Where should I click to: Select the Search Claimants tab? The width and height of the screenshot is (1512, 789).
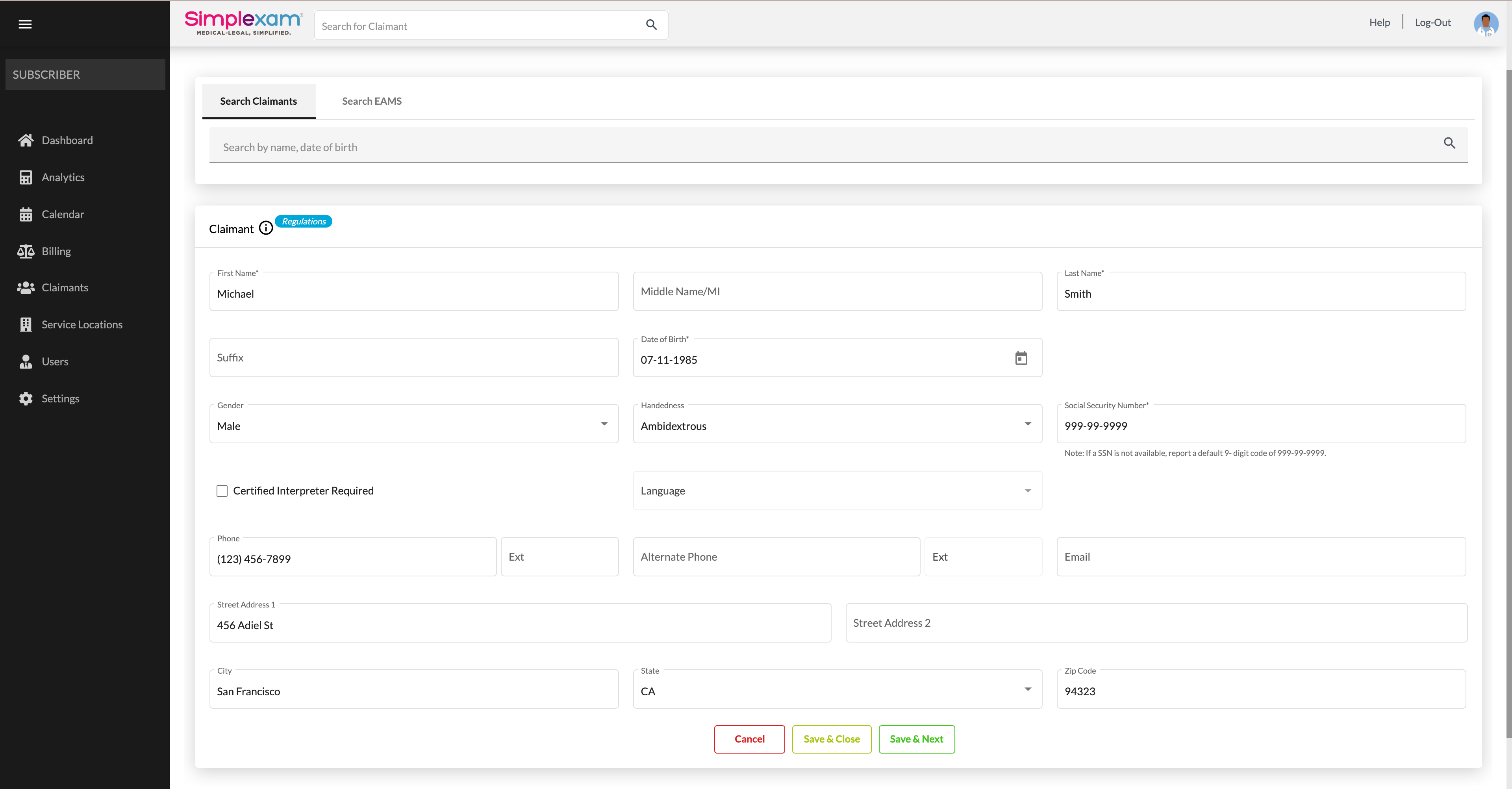(x=258, y=101)
